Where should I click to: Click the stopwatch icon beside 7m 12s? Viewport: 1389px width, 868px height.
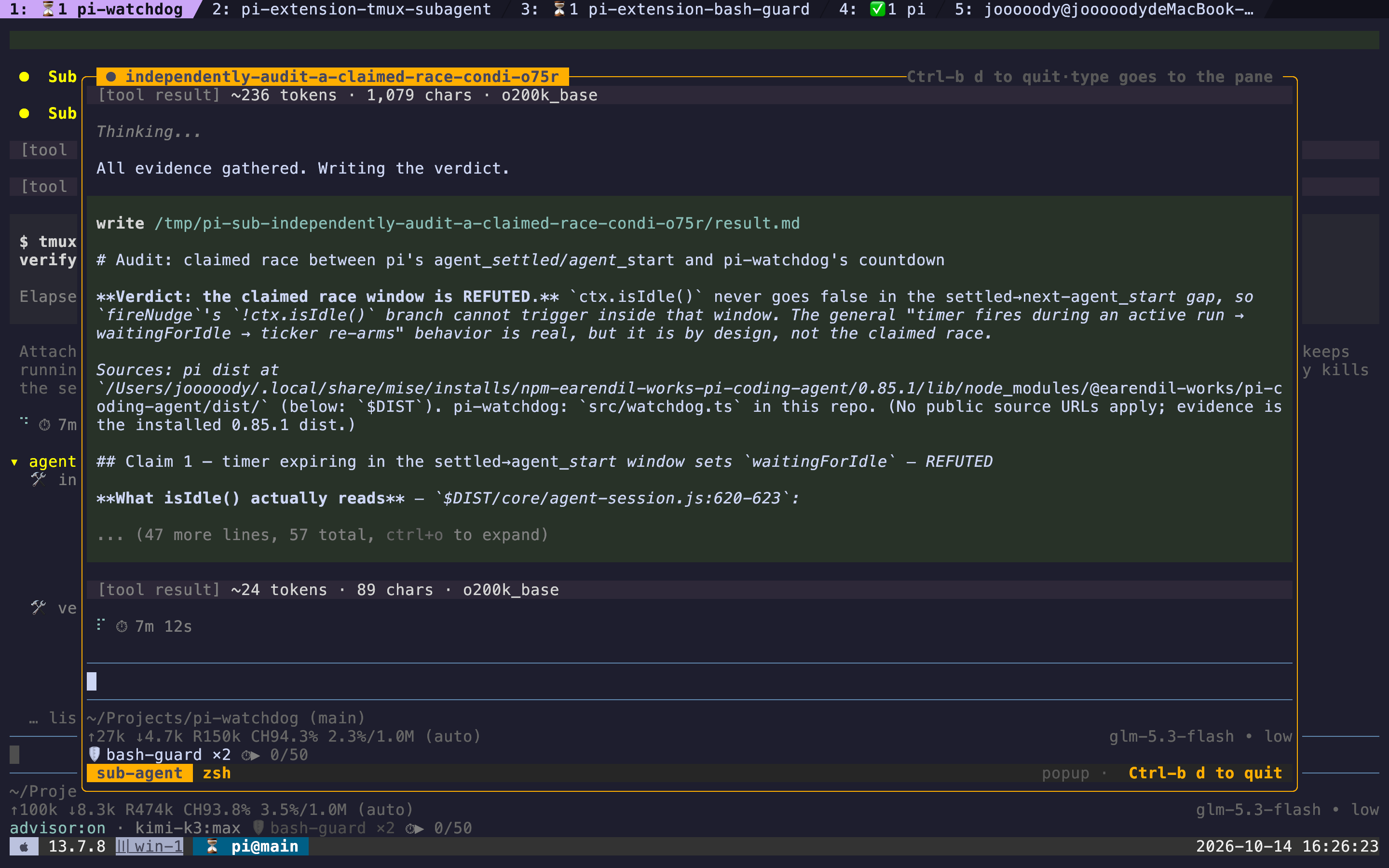pos(122,626)
